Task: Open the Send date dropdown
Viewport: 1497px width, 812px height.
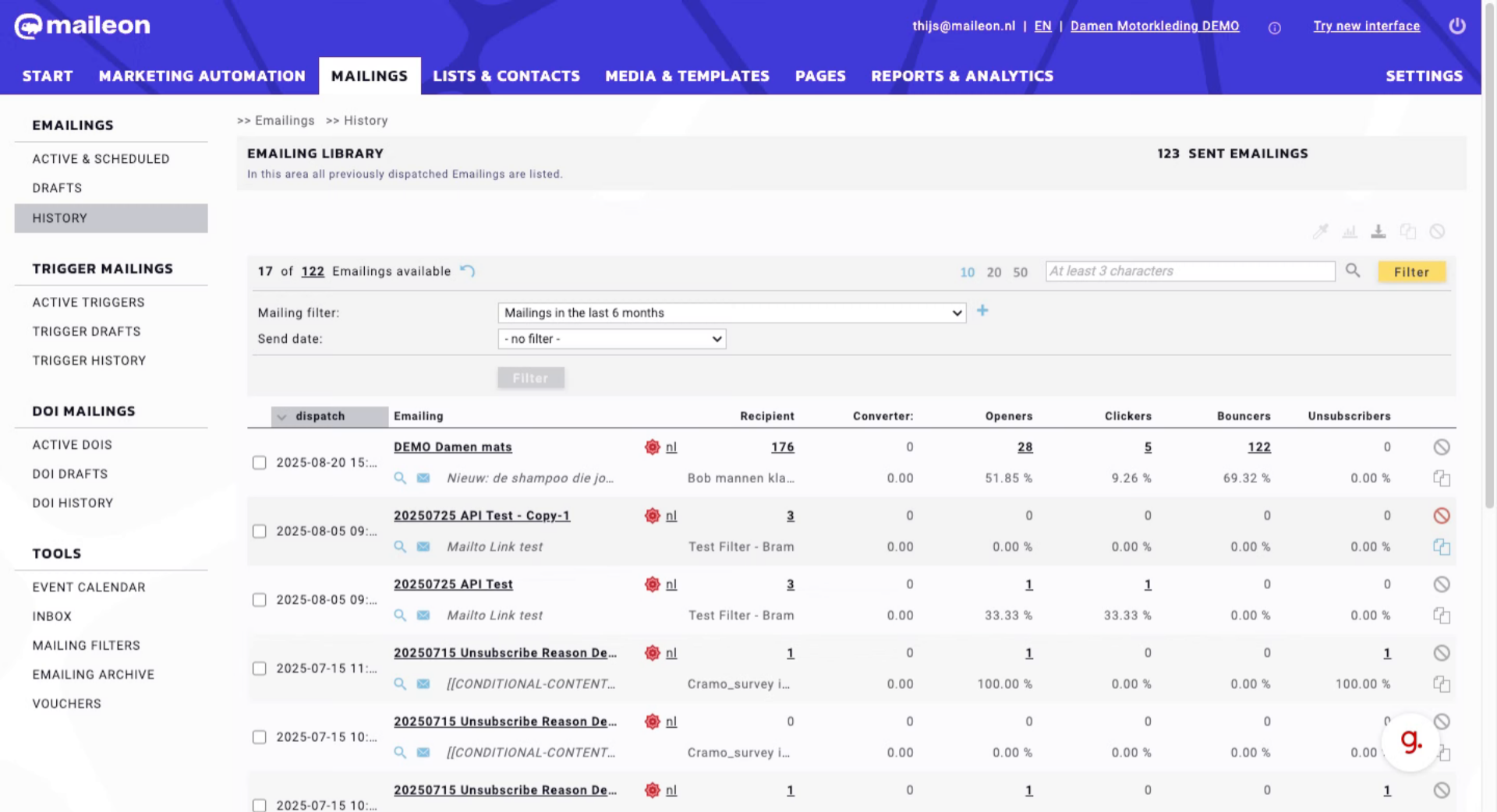Action: tap(611, 339)
